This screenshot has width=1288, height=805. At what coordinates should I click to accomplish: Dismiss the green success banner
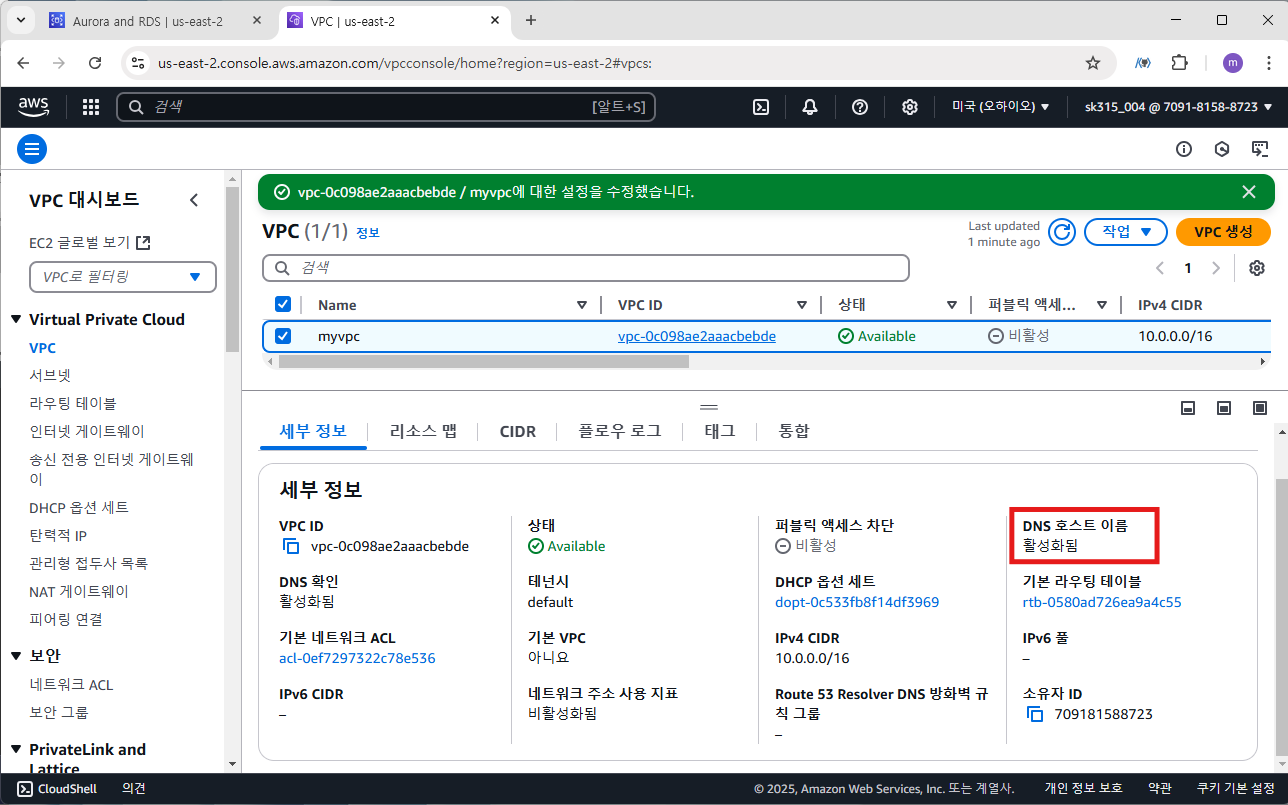(1249, 192)
